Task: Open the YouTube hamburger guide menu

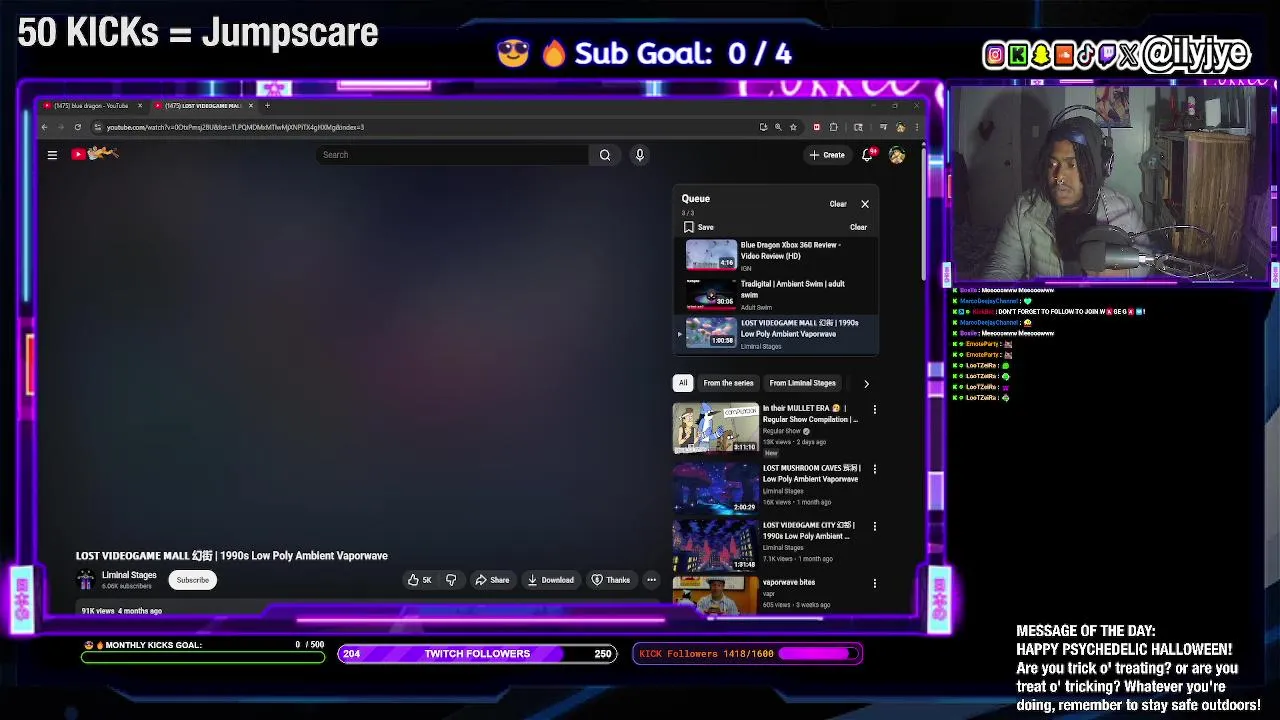Action: click(x=52, y=155)
